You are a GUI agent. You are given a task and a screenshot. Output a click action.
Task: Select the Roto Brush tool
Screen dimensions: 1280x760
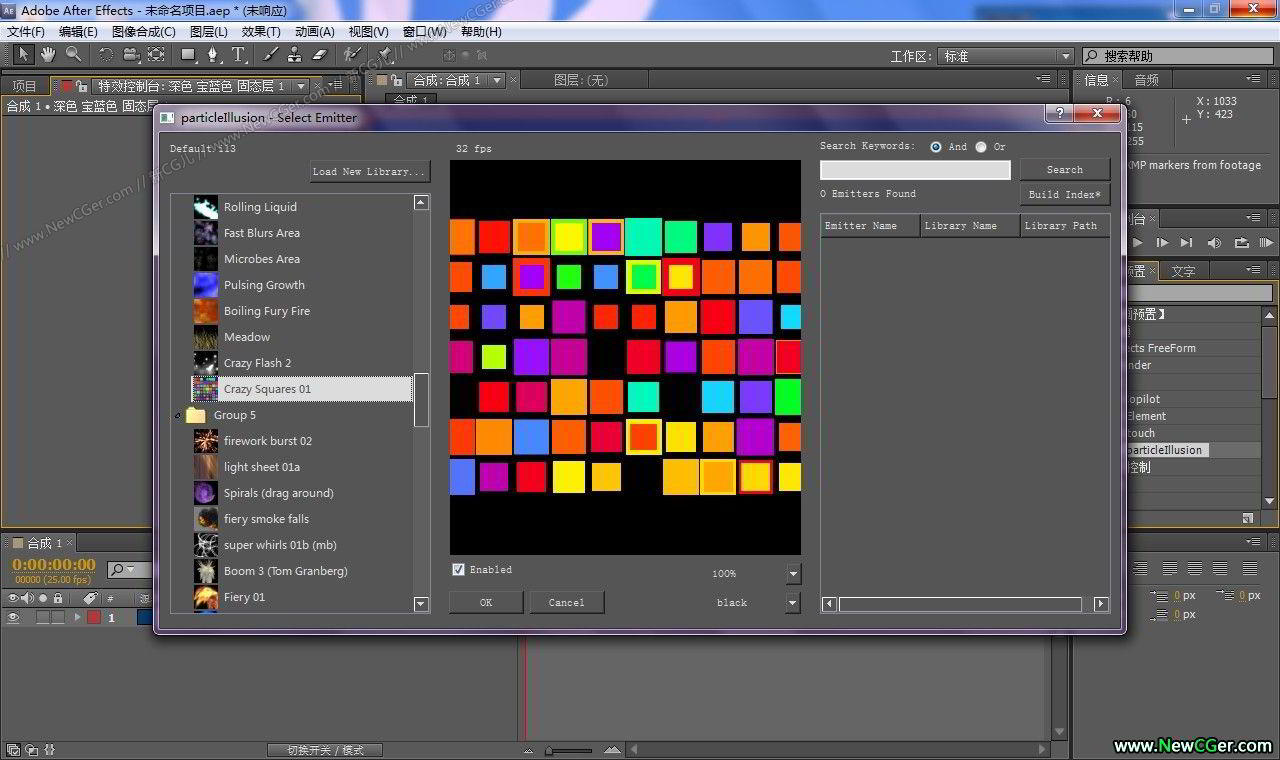click(x=352, y=54)
